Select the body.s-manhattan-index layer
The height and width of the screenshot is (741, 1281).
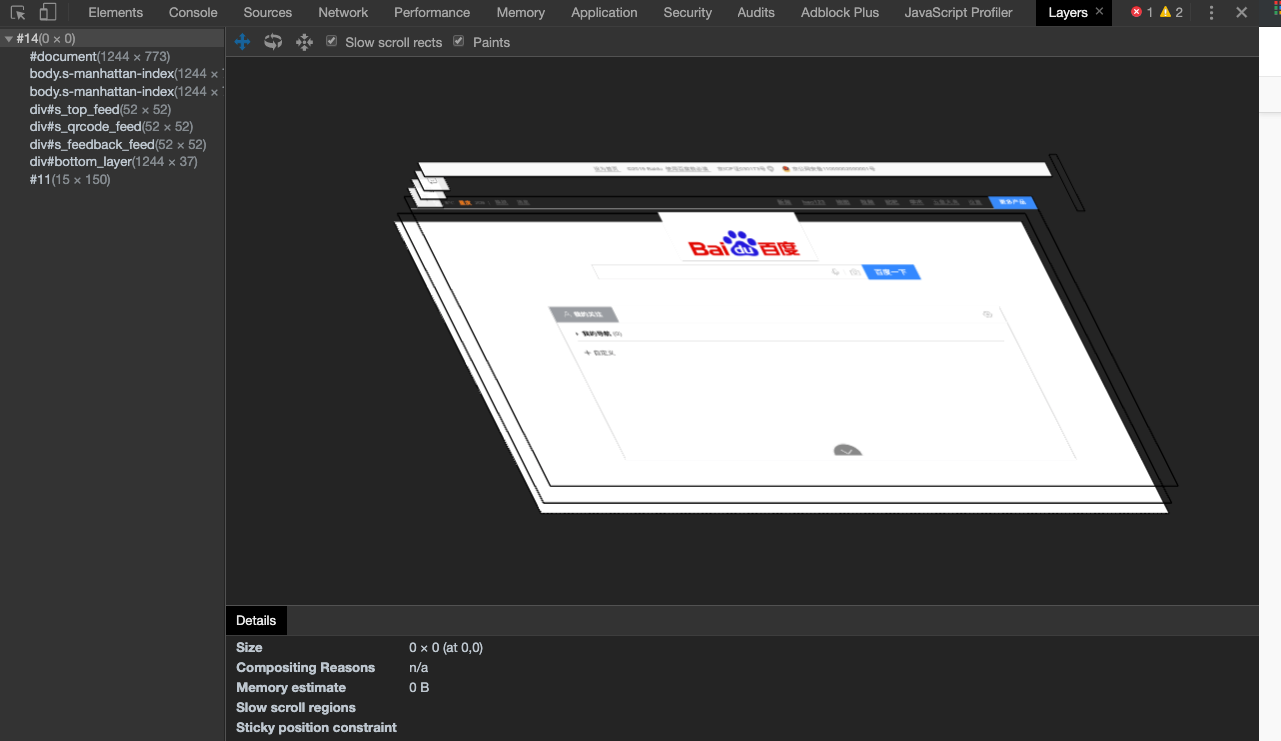pyautogui.click(x=91, y=73)
